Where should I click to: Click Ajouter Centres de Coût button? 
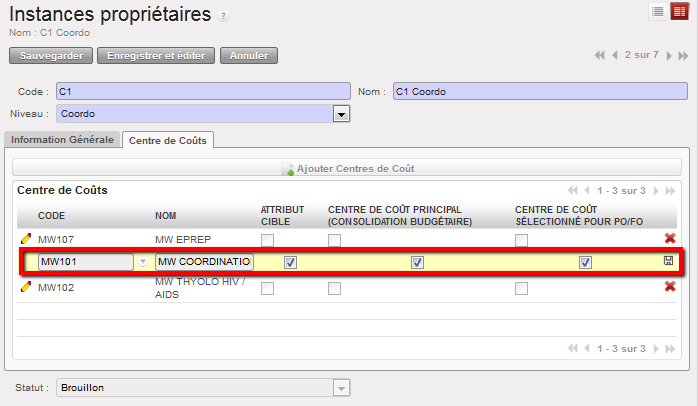pos(347,168)
